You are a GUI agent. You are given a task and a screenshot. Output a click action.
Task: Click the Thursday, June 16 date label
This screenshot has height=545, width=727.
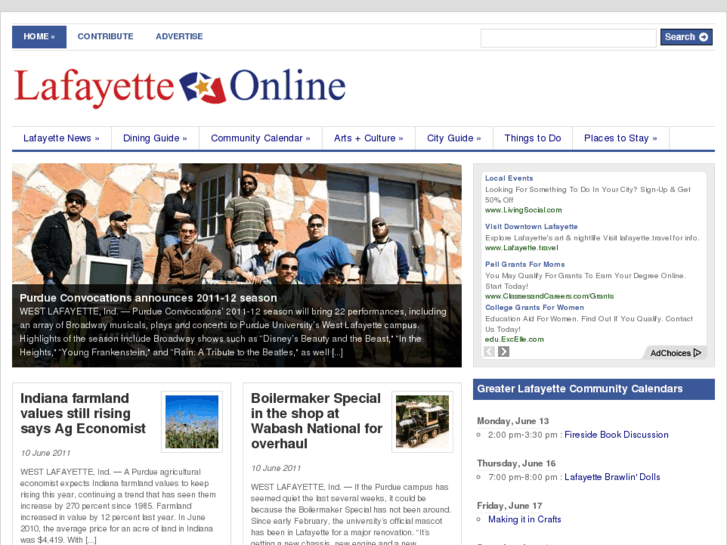(x=516, y=463)
